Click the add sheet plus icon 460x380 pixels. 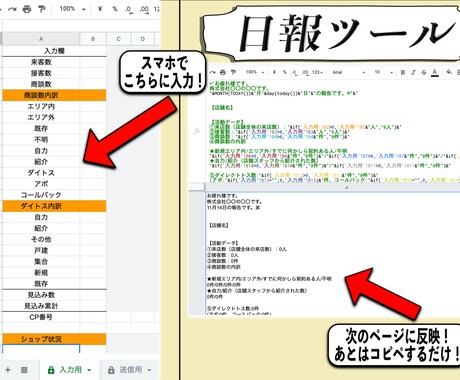(x=7, y=370)
